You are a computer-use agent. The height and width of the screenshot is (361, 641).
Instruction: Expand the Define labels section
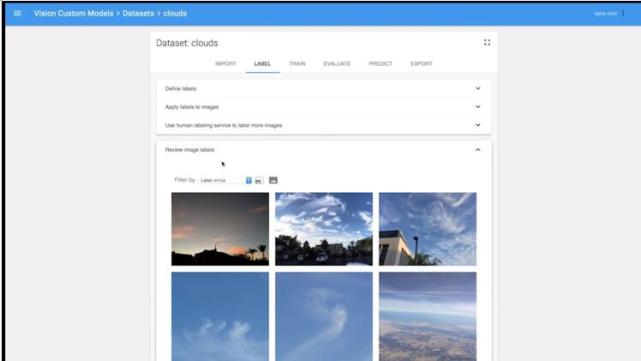[324, 89]
